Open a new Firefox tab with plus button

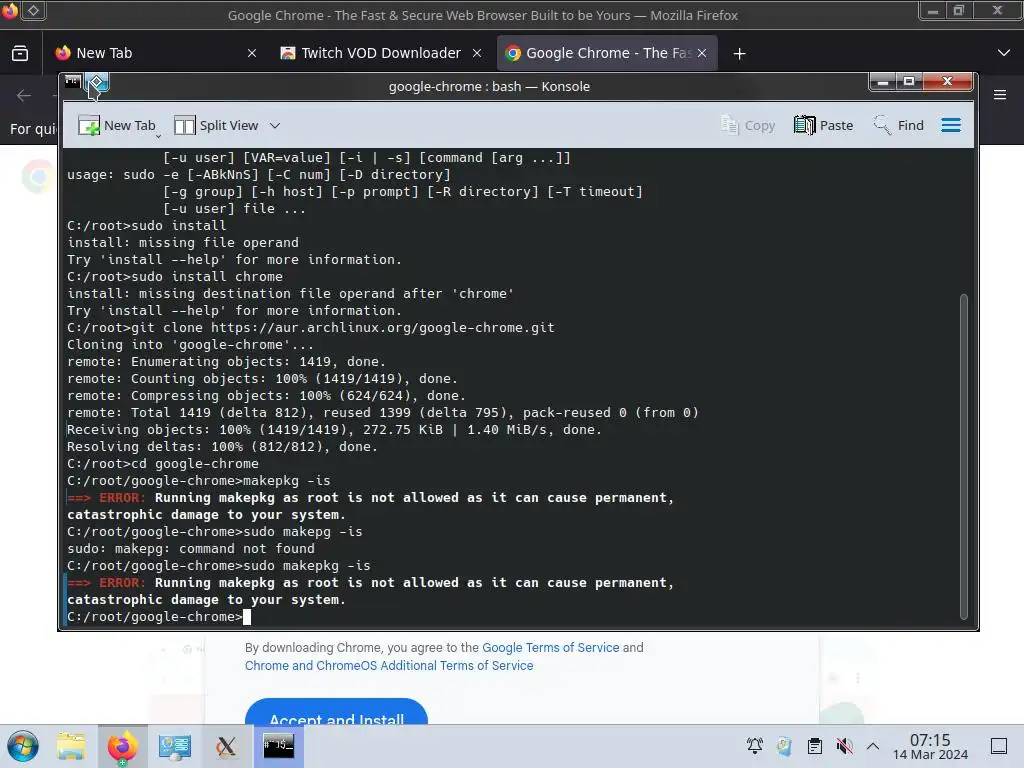point(739,54)
